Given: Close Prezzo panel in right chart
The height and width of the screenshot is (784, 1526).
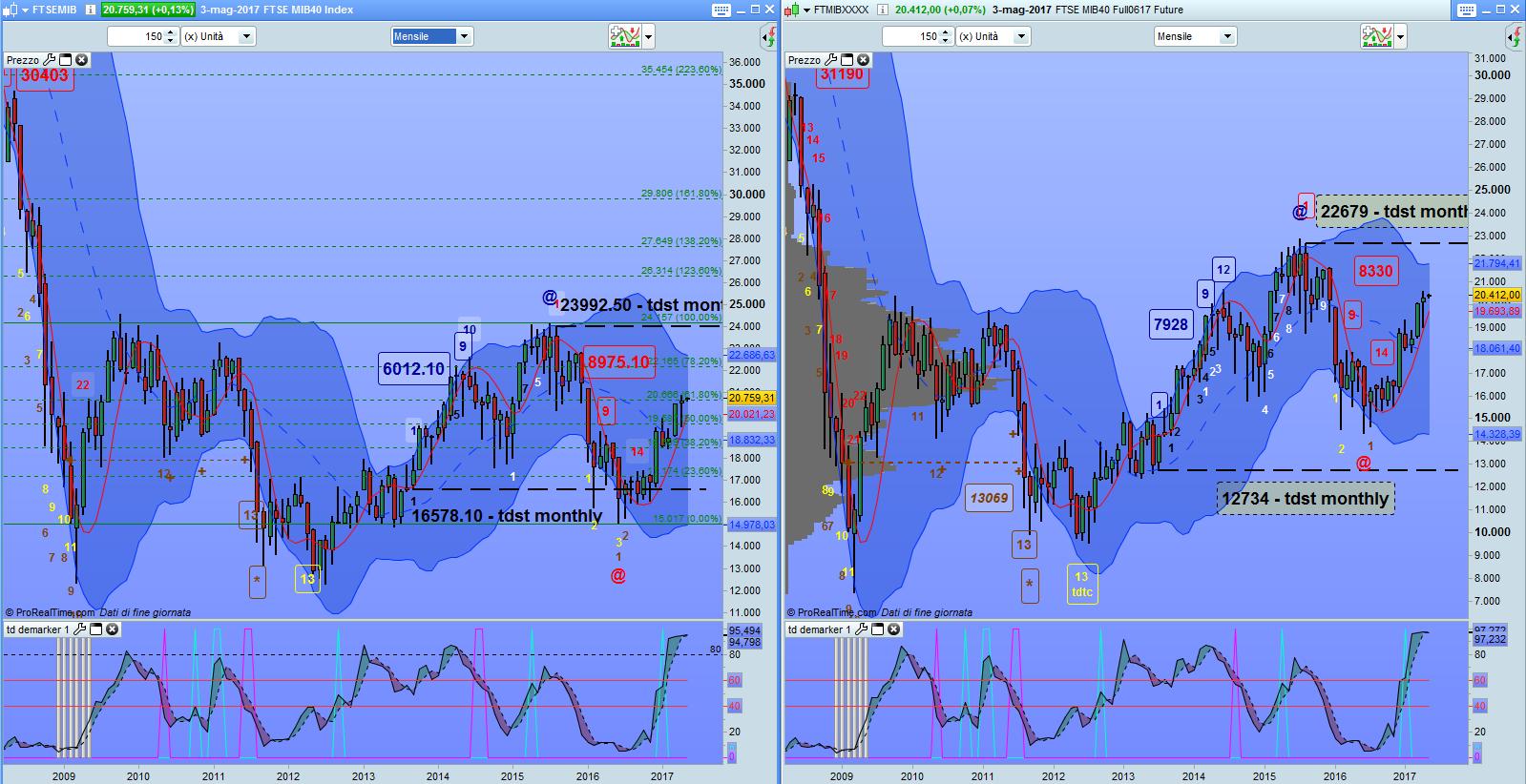Looking at the screenshot, I should (863, 59).
